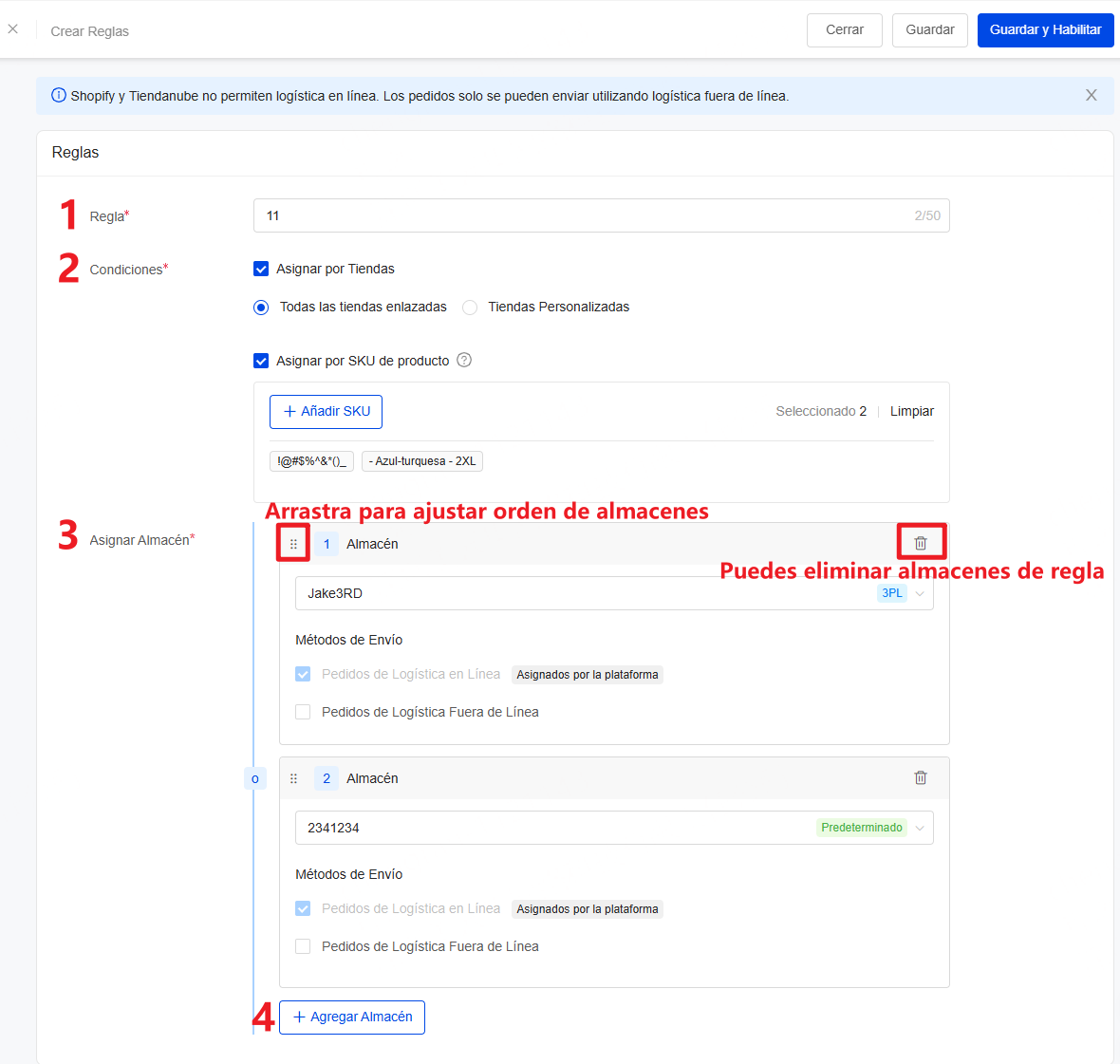Close the Crear Reglas form with X
This screenshot has height=1064, width=1120.
coord(13,28)
